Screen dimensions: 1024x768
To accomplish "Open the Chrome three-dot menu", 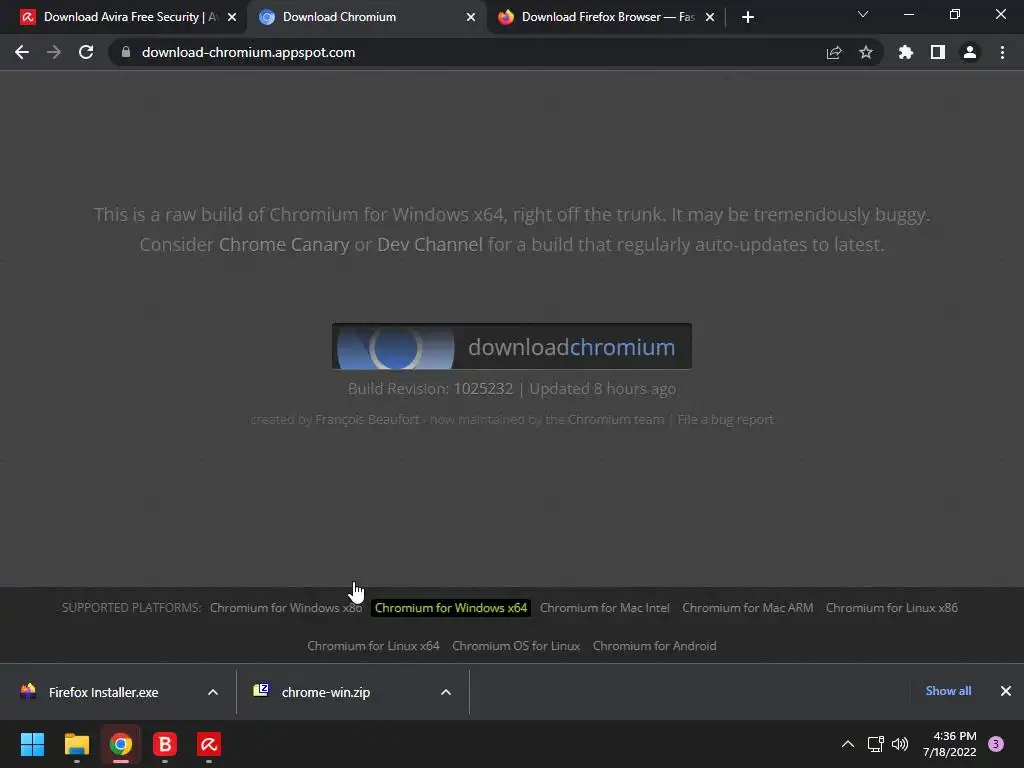I will click(x=1002, y=52).
